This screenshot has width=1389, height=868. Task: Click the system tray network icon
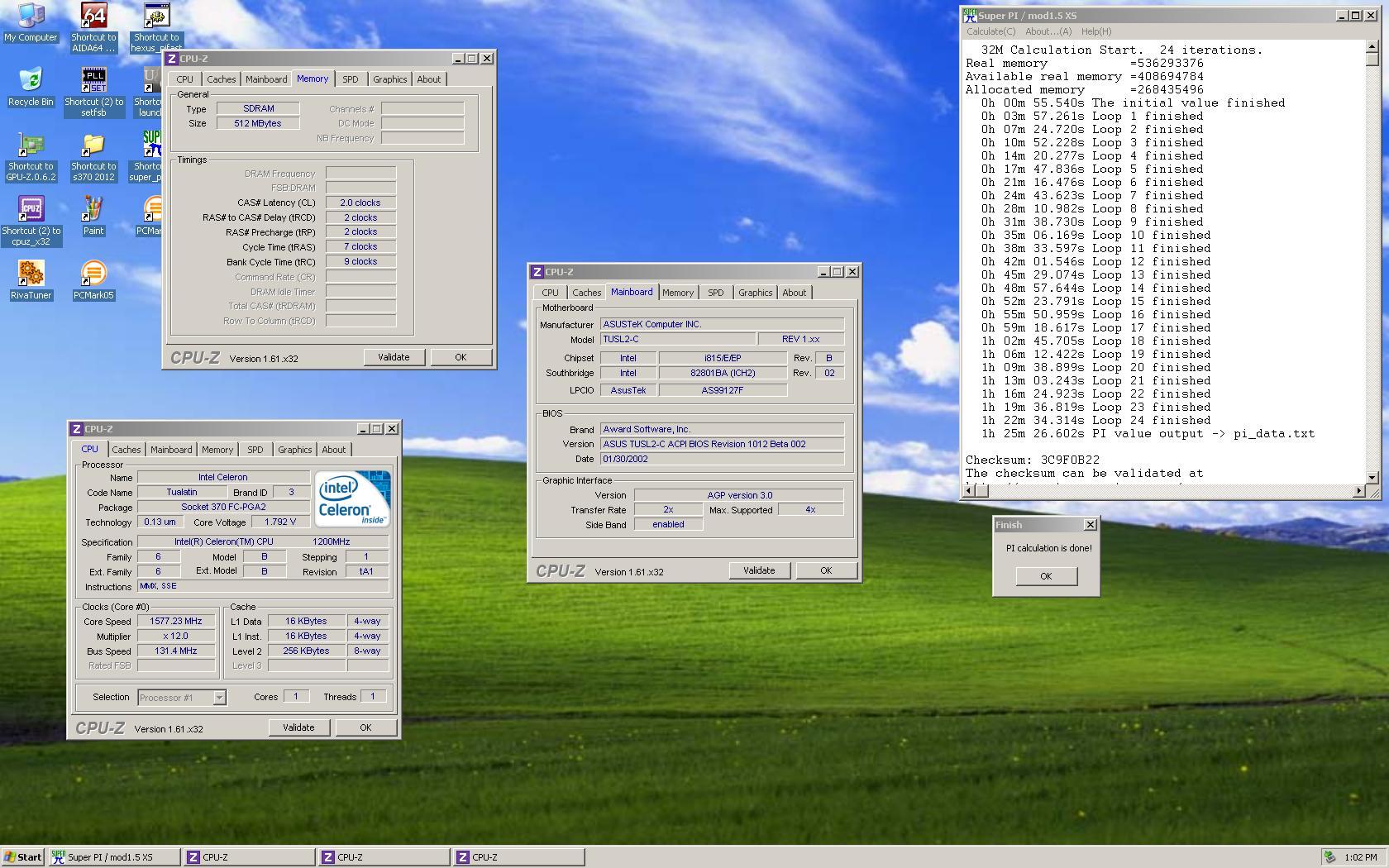[1329, 857]
